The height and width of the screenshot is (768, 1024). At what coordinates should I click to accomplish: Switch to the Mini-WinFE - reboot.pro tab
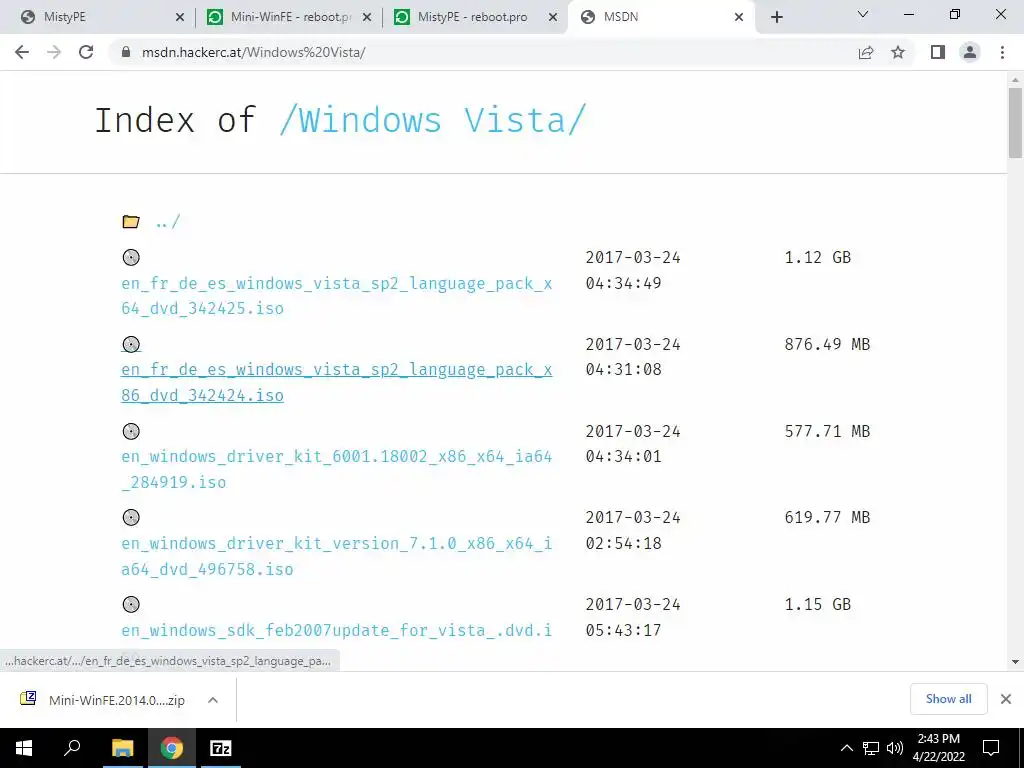pyautogui.click(x=289, y=17)
